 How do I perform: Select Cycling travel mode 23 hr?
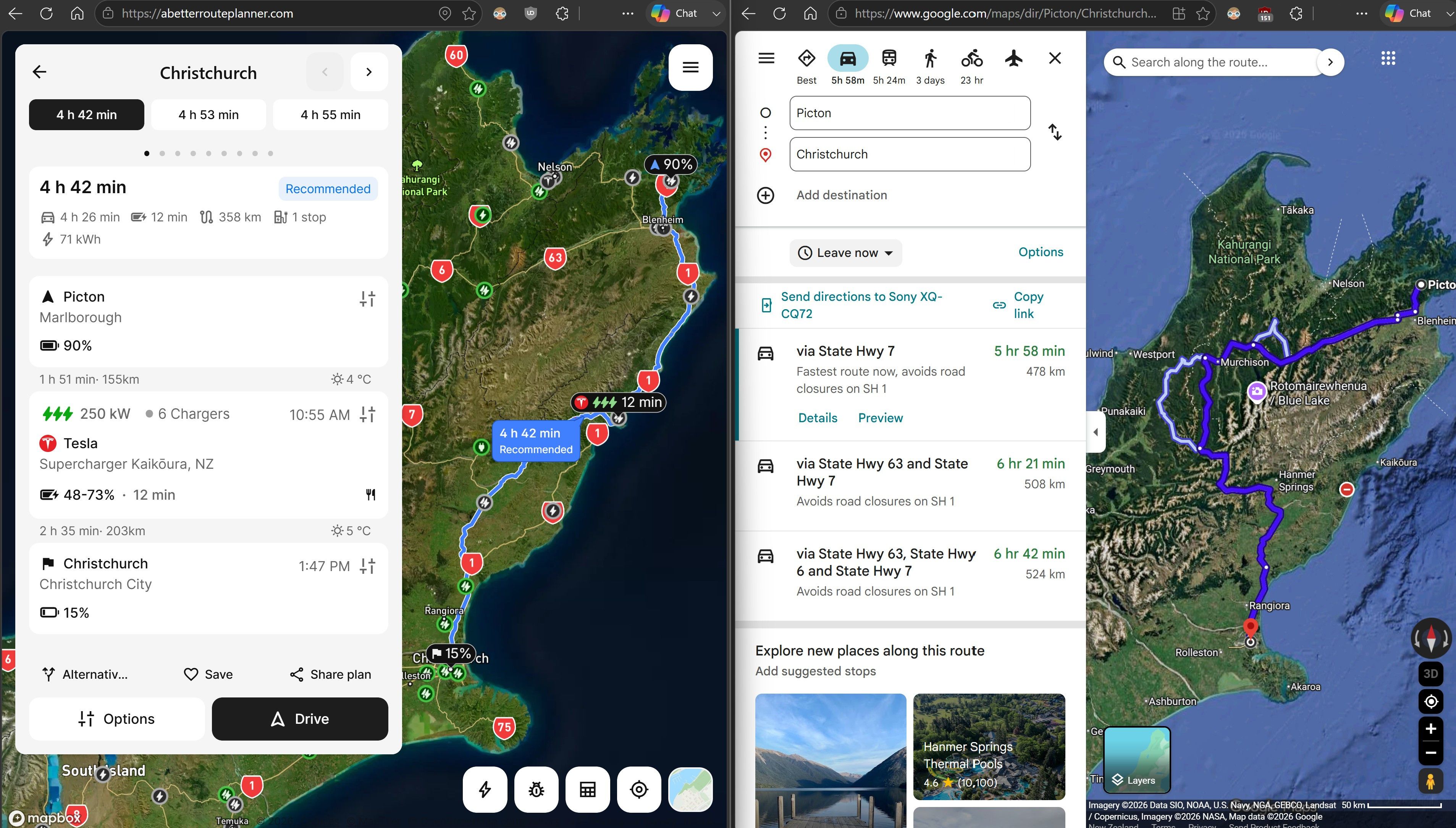coord(971,66)
